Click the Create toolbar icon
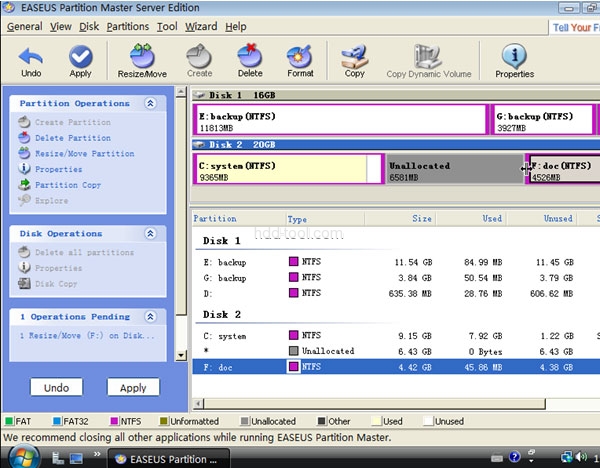The image size is (600, 468). [x=199, y=61]
